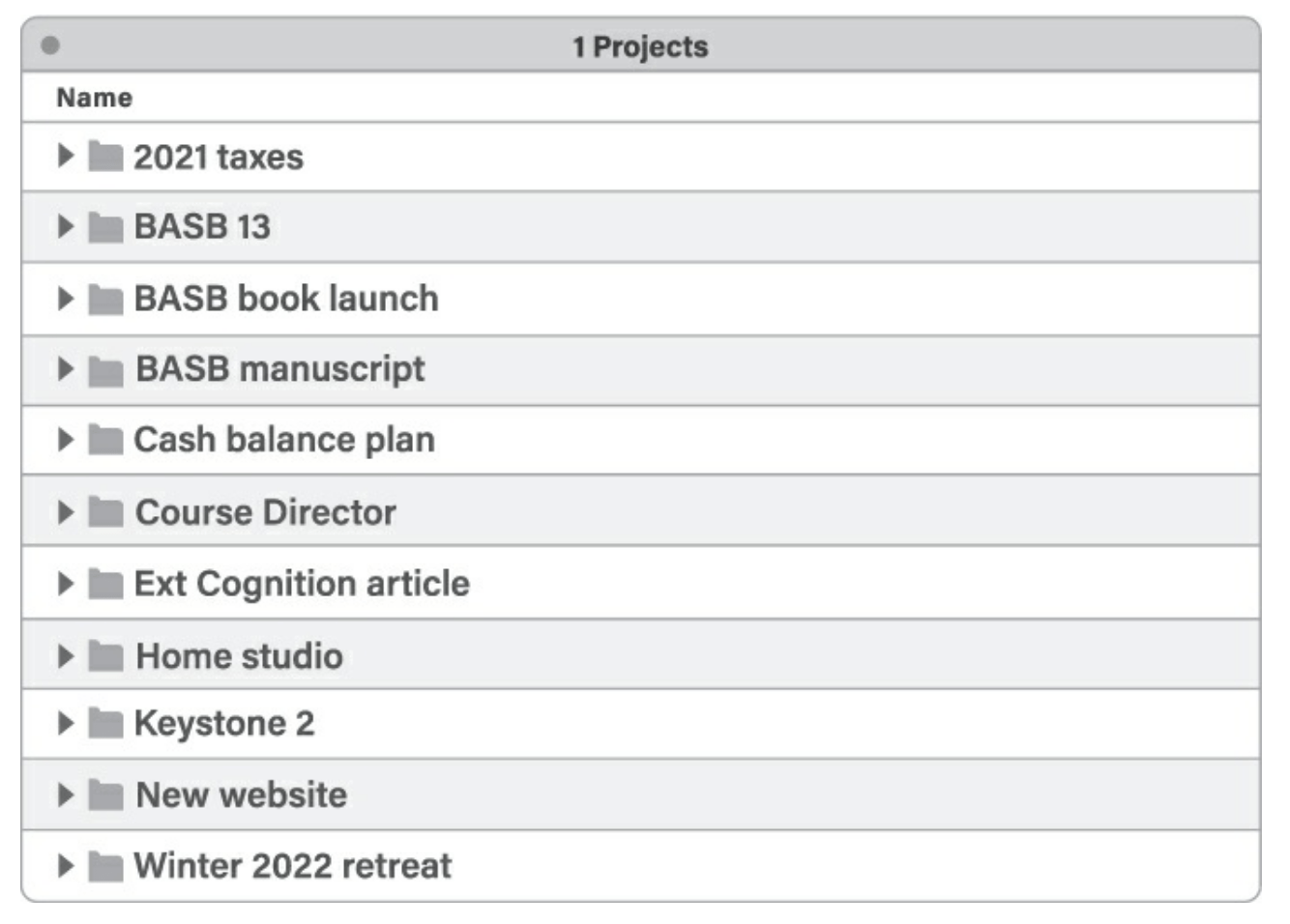This screenshot has width=1290, height=924.
Task: Select the Ext Cognition article label
Action: [302, 584]
